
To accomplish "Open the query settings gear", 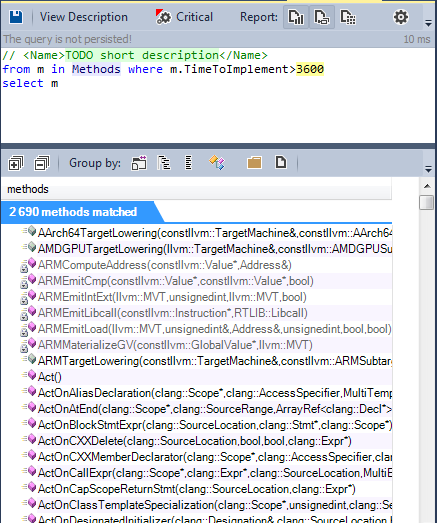I will pyautogui.click(x=401, y=17).
